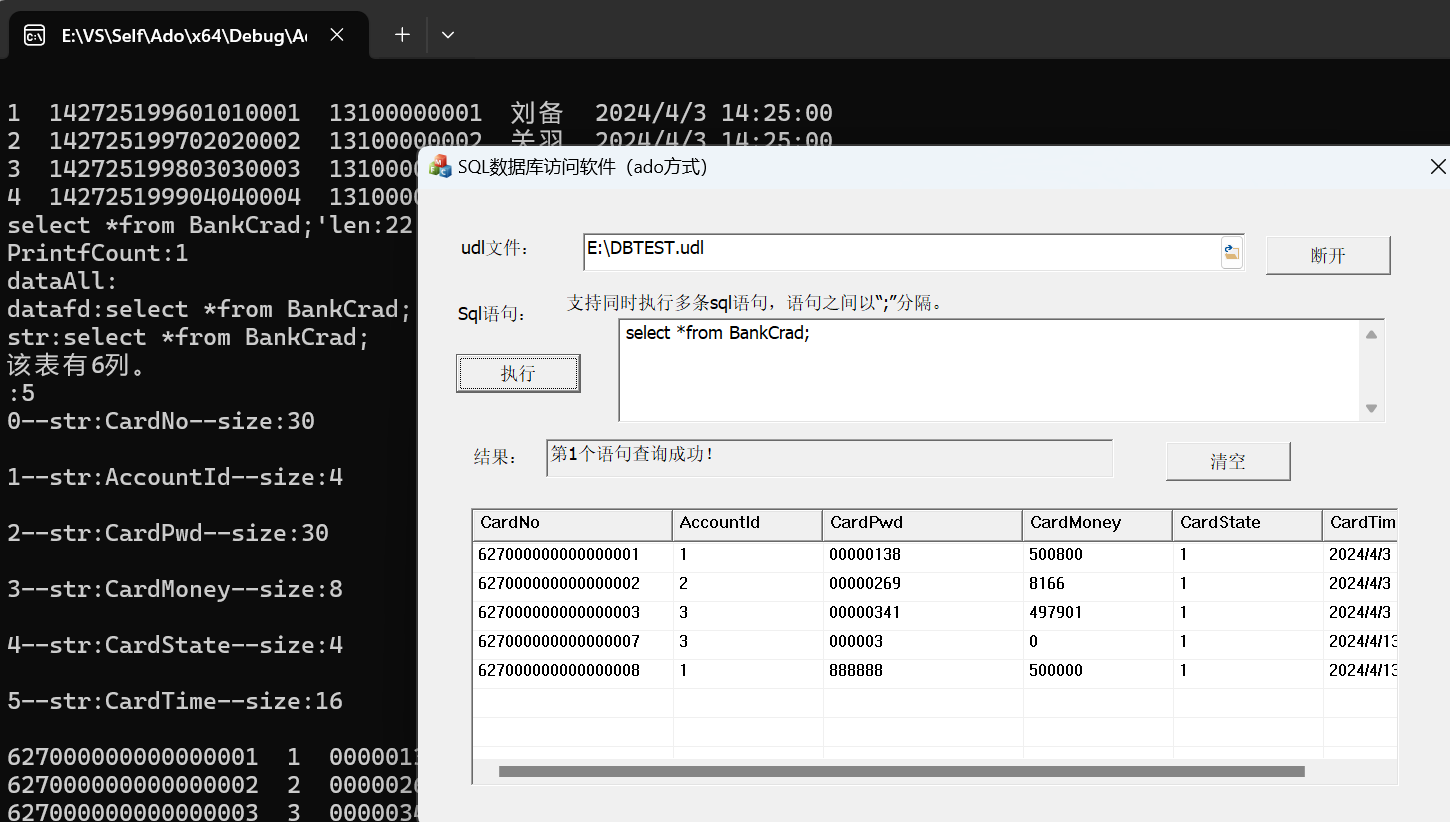The width and height of the screenshot is (1450, 822).
Task: Click the table horizontal scrollbar thumb
Action: click(x=901, y=771)
